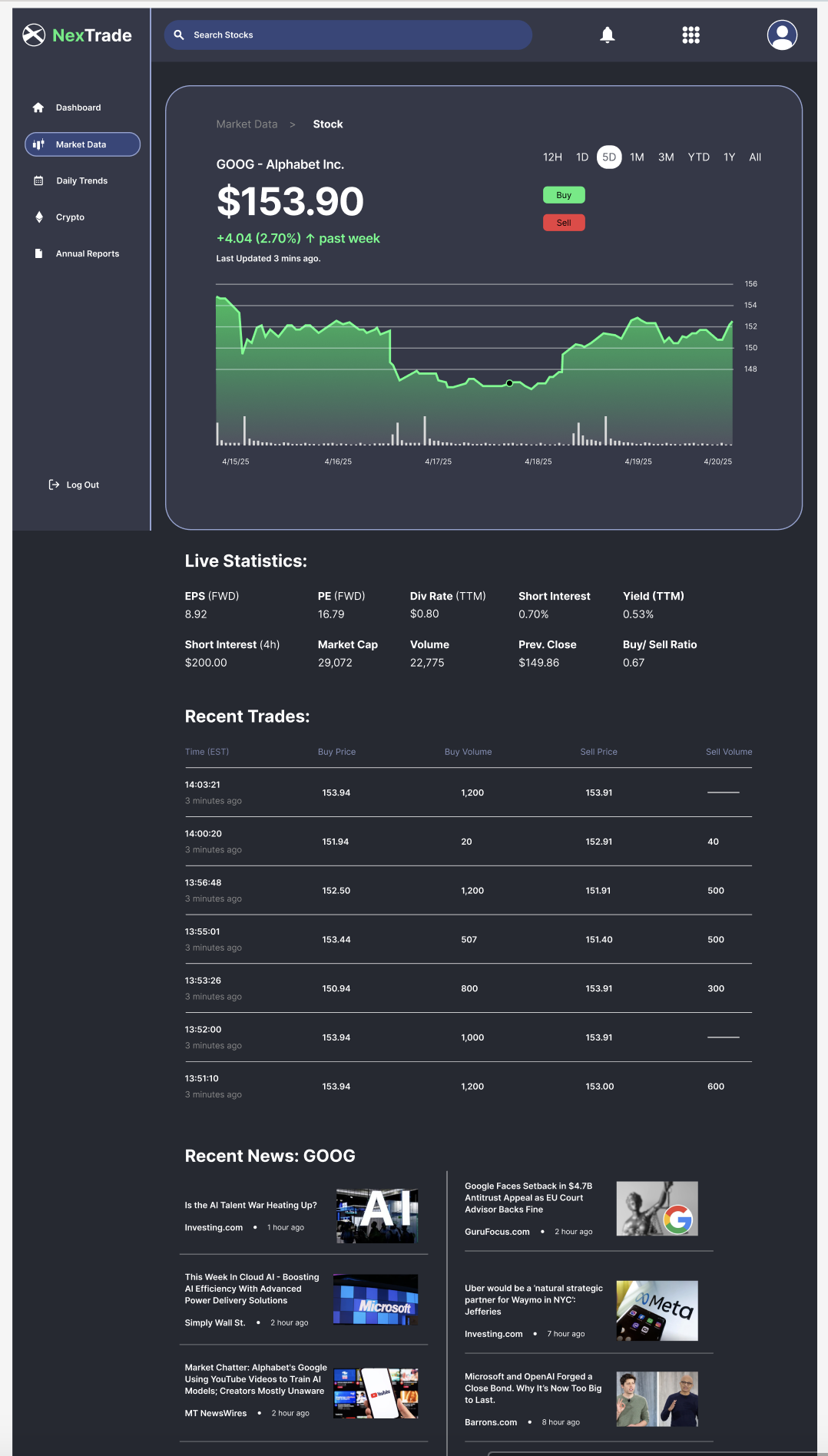Viewport: 828px width, 1456px height.
Task: Click sell volume 300 in the 13:53:26 row
Action: pos(716,989)
